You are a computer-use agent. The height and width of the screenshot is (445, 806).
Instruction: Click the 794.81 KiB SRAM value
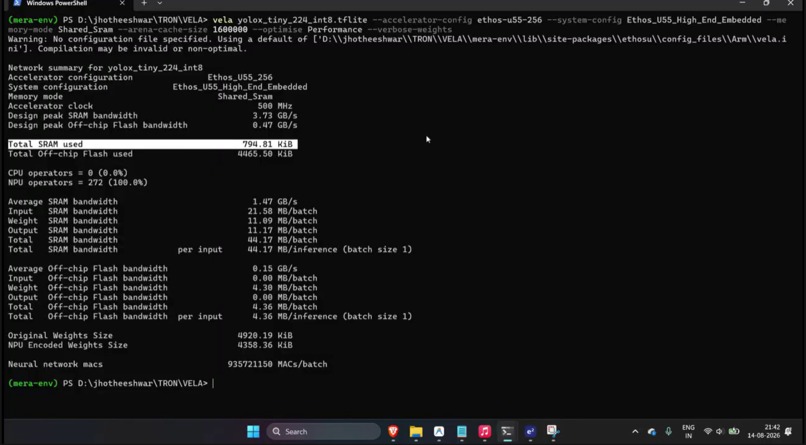pos(267,144)
